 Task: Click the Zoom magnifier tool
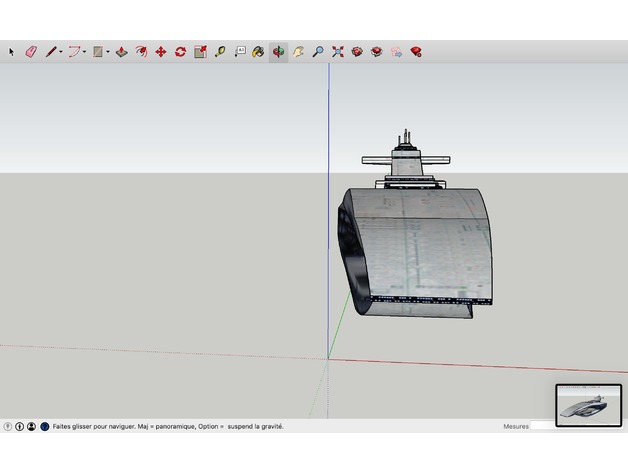click(x=318, y=51)
